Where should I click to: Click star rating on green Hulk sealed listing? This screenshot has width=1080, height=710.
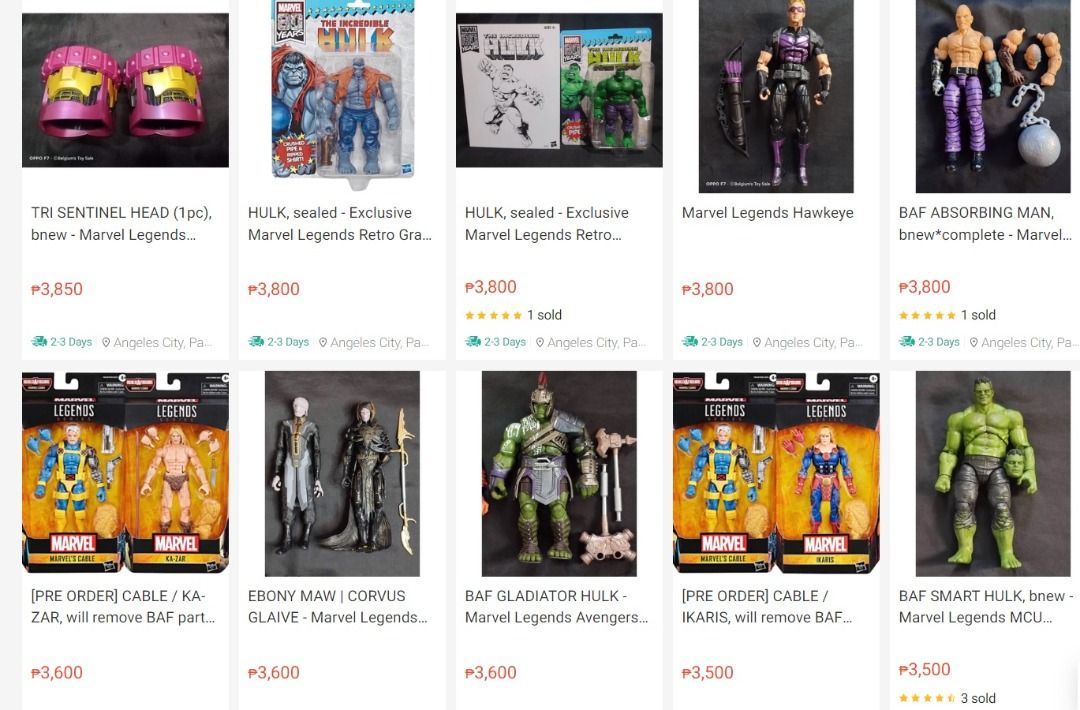(493, 315)
